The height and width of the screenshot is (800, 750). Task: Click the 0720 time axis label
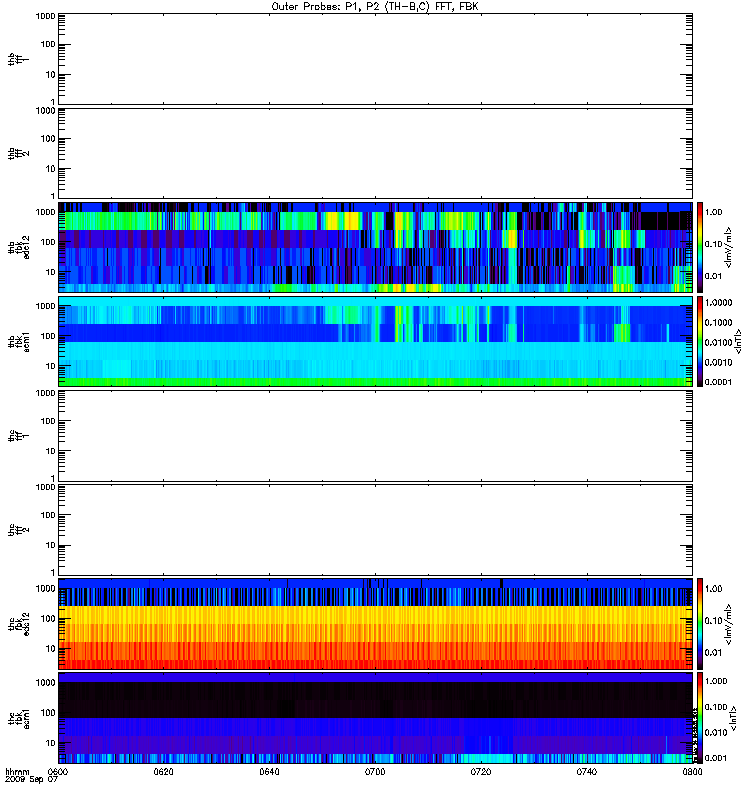click(x=481, y=772)
